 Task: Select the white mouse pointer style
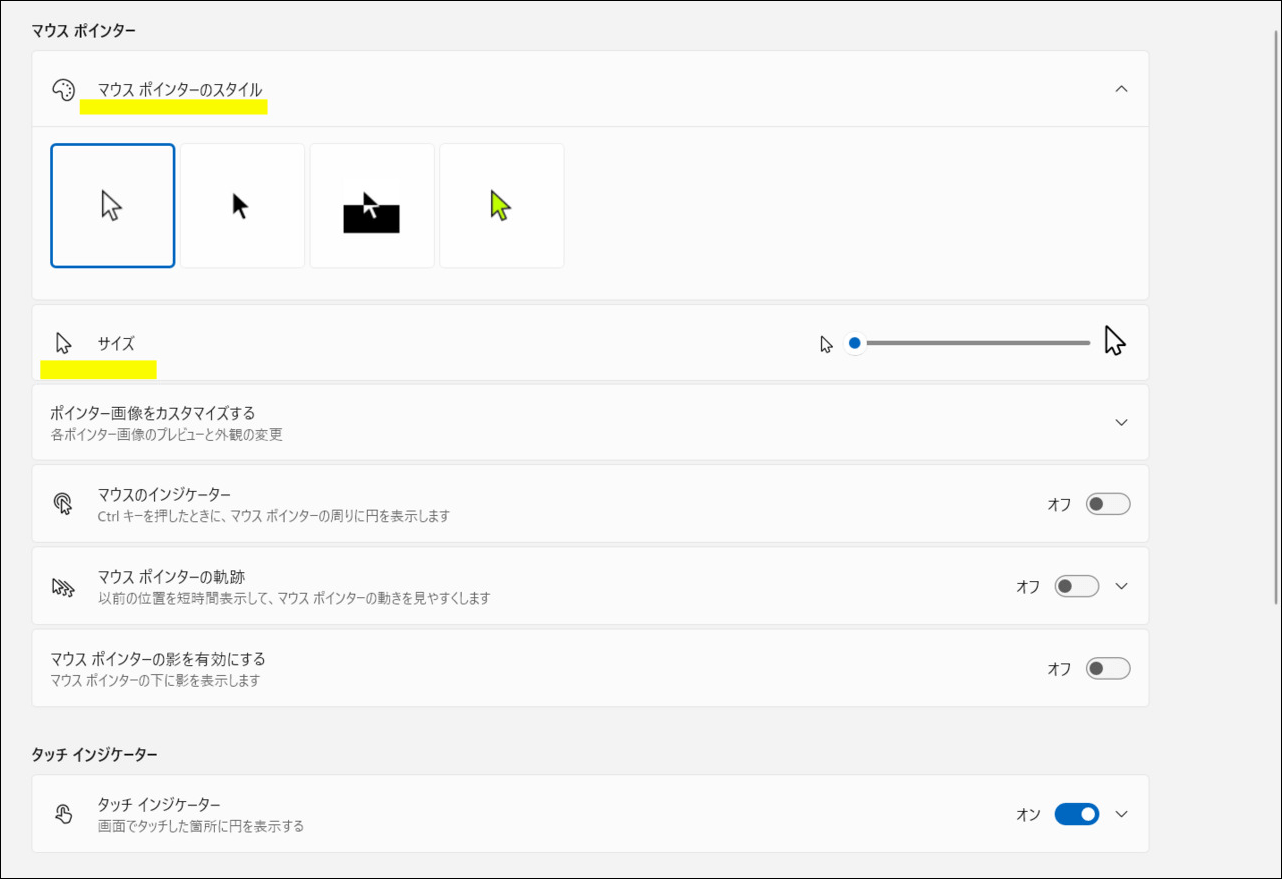point(113,206)
